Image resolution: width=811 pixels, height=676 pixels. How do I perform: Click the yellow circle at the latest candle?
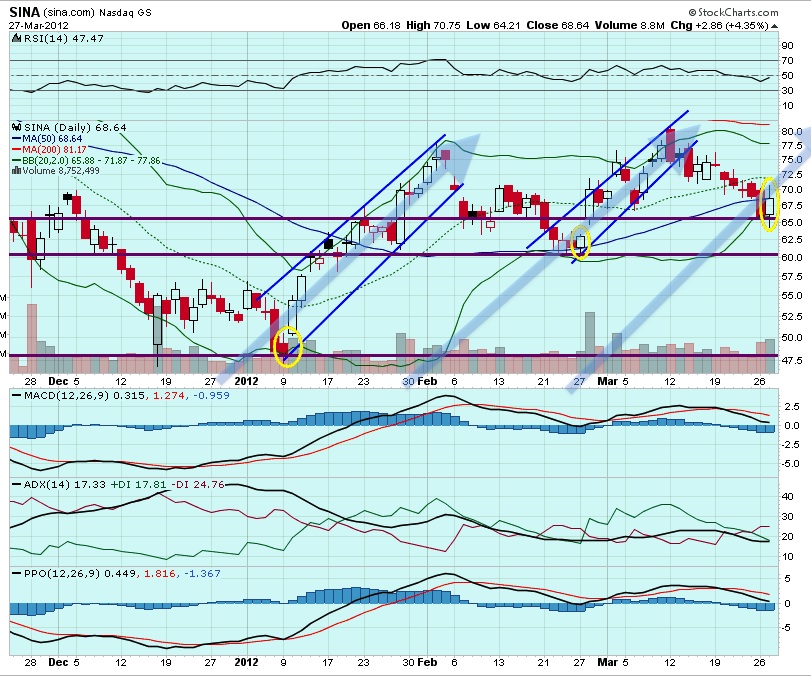point(769,204)
